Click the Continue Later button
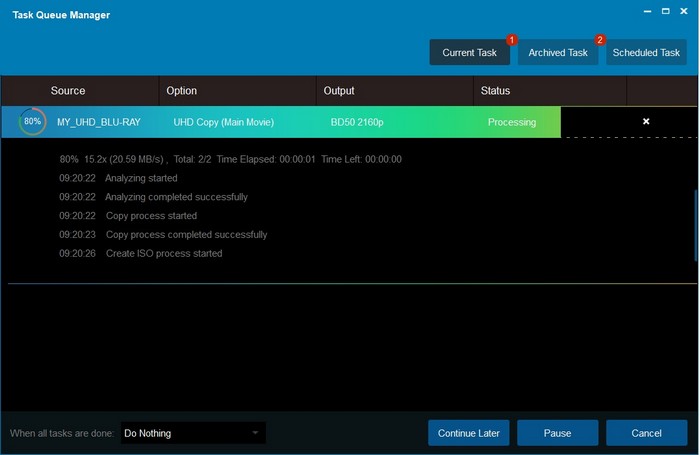The image size is (700, 455). (x=468, y=433)
